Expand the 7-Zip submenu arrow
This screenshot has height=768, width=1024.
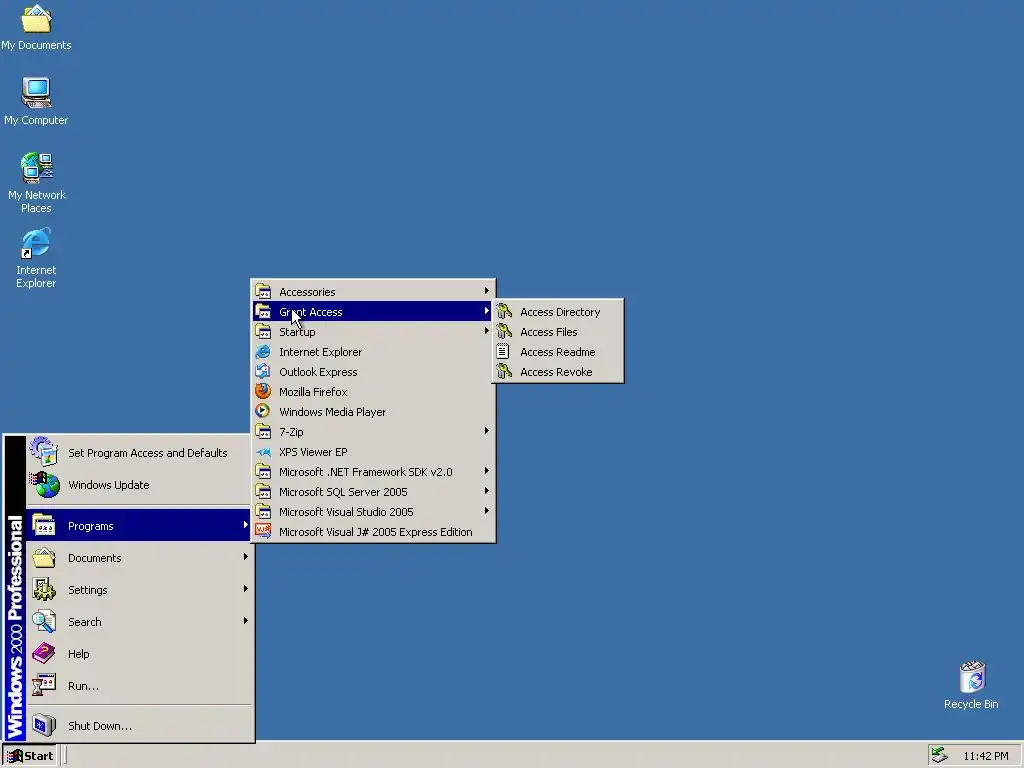(487, 431)
